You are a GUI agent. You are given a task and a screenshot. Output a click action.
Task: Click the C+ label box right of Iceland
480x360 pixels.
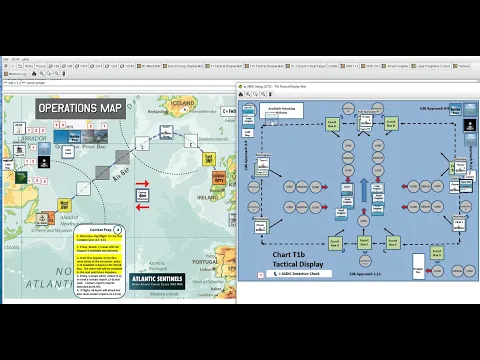(x=228, y=111)
